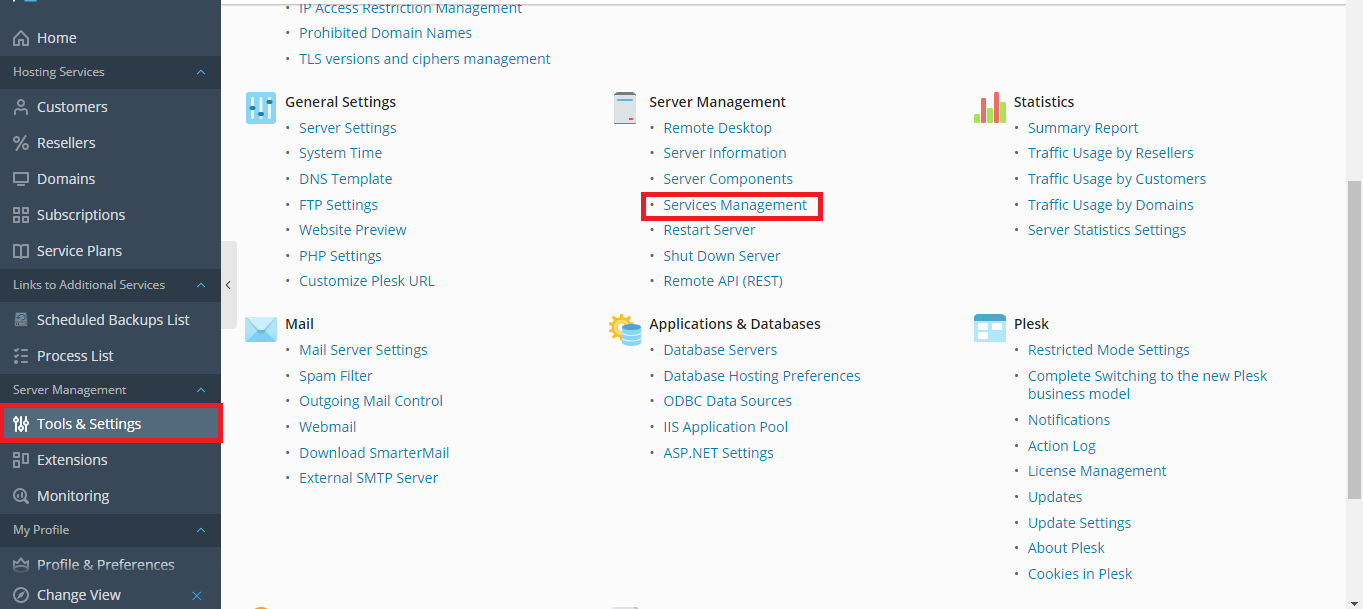This screenshot has height=609, width=1363.
Task: Open the PHP Settings link
Action: pyautogui.click(x=340, y=256)
